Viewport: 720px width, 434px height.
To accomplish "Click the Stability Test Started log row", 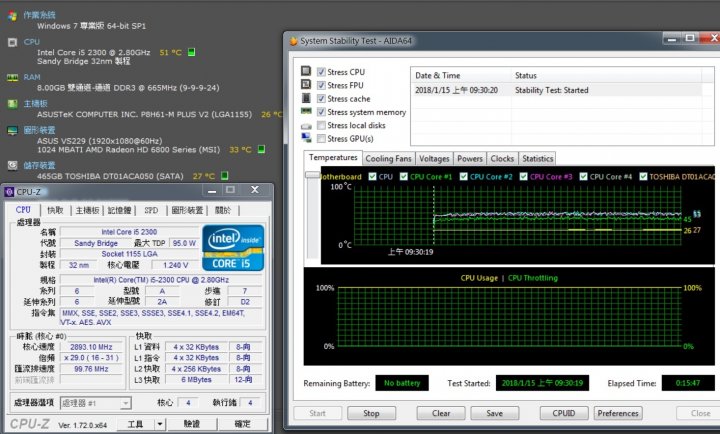I will click(x=557, y=90).
